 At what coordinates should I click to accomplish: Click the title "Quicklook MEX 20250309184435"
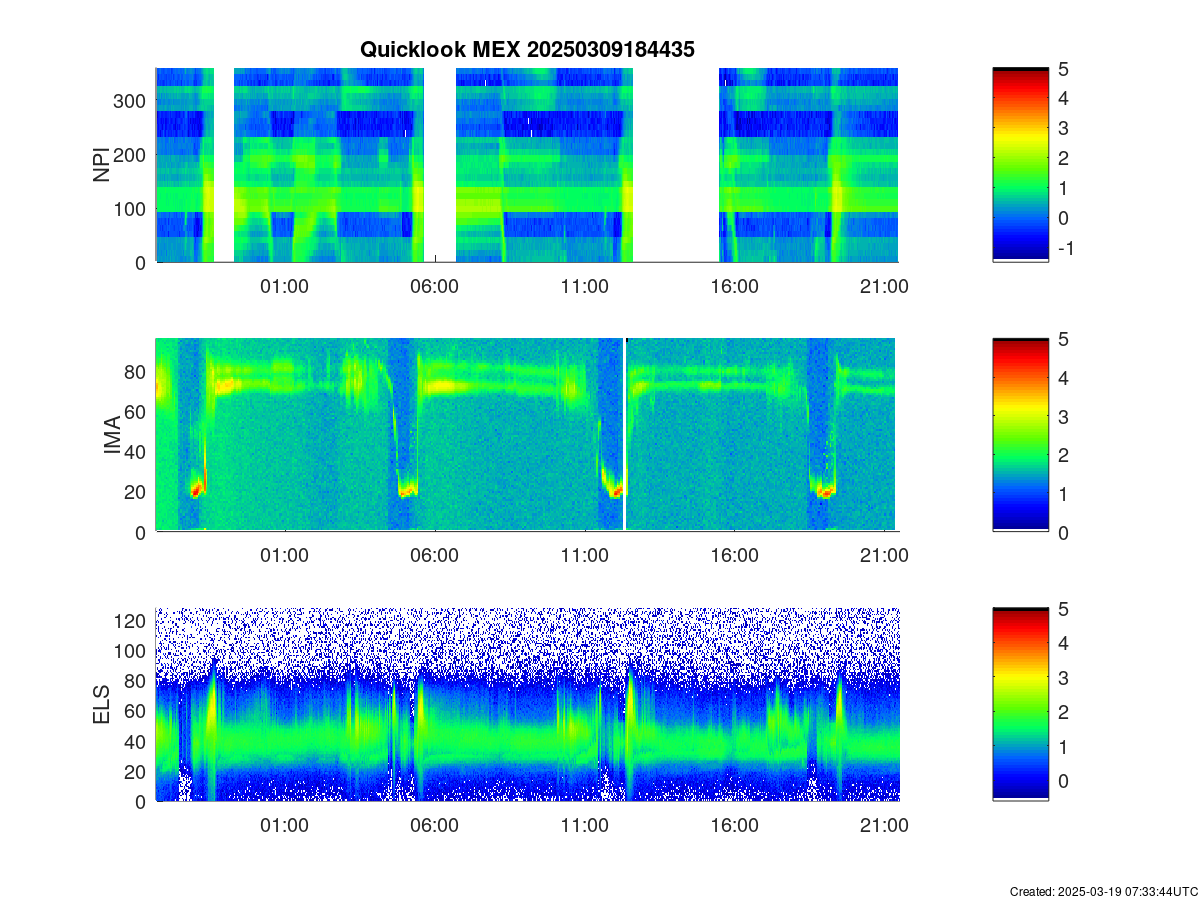tap(527, 49)
